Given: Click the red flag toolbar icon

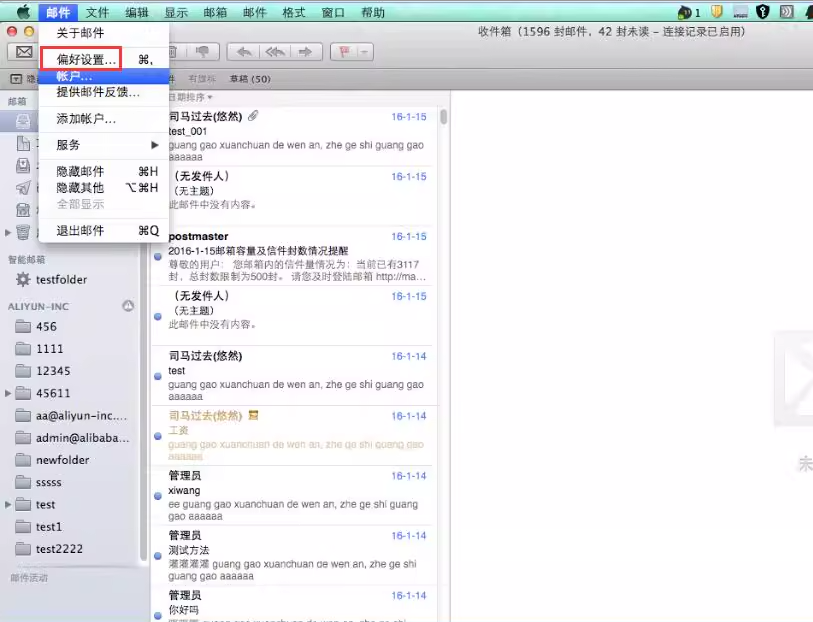Looking at the screenshot, I should coord(345,52).
